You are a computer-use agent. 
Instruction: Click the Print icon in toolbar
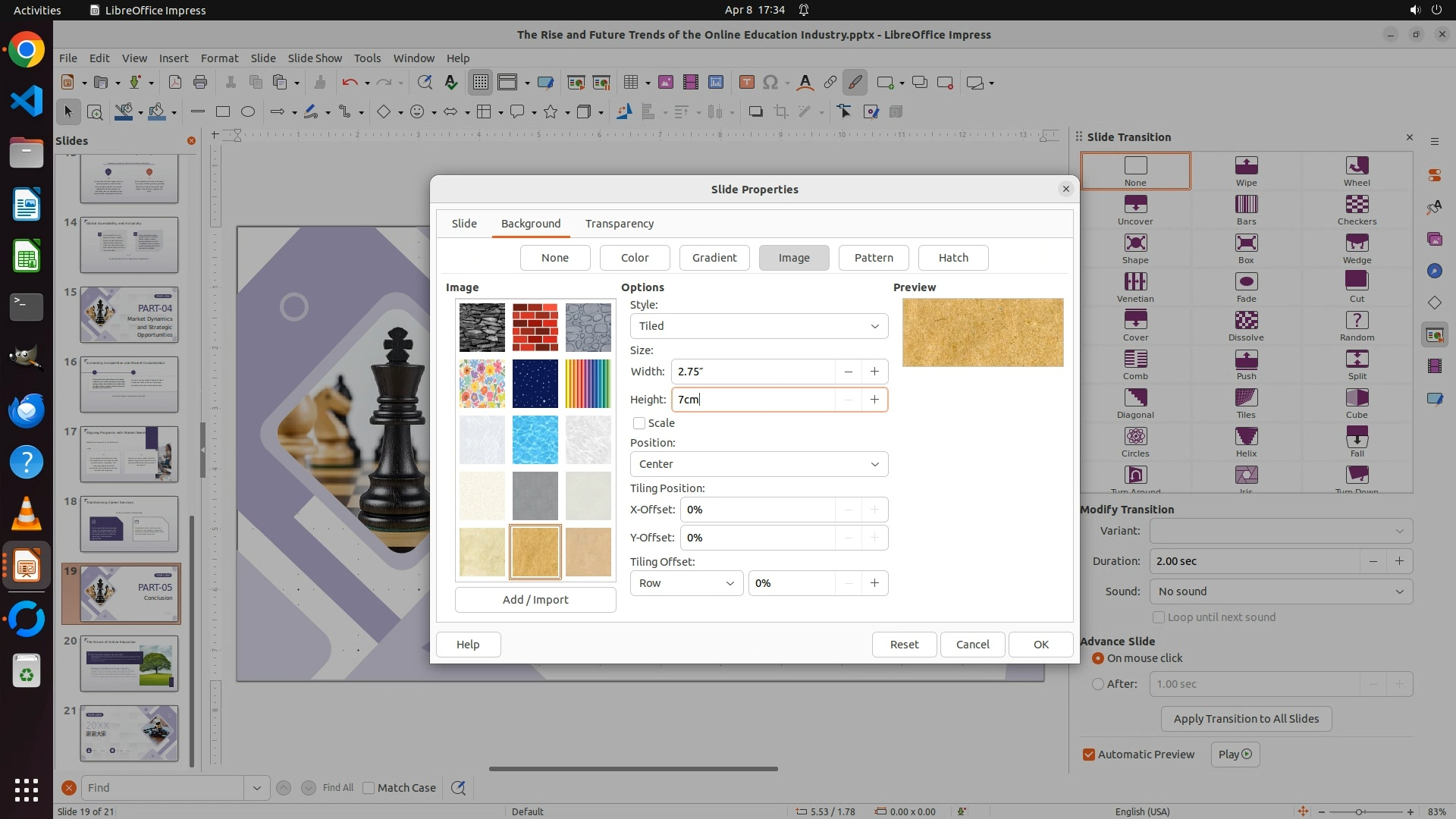coord(200,83)
